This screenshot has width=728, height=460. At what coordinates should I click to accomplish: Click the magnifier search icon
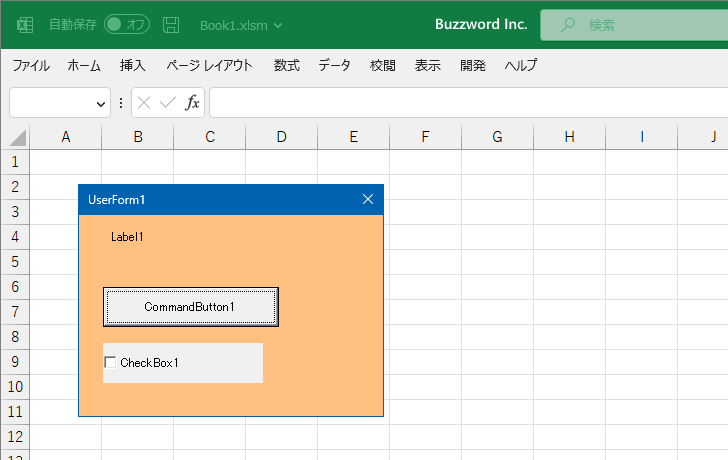pos(568,25)
